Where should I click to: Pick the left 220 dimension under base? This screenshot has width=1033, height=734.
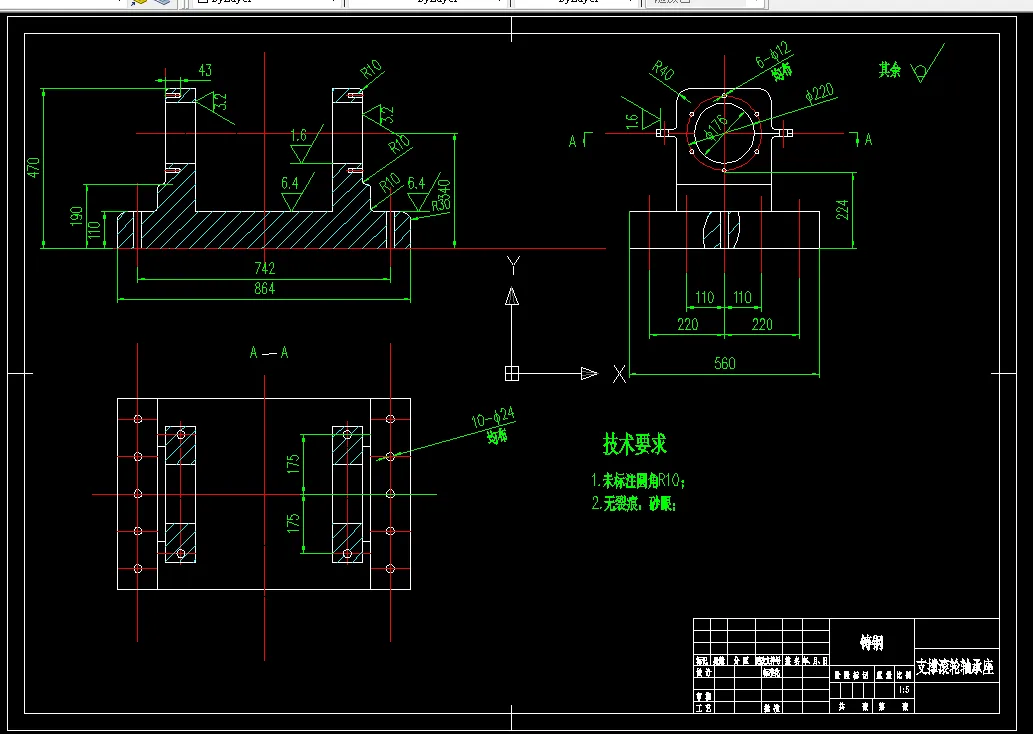pos(687,324)
